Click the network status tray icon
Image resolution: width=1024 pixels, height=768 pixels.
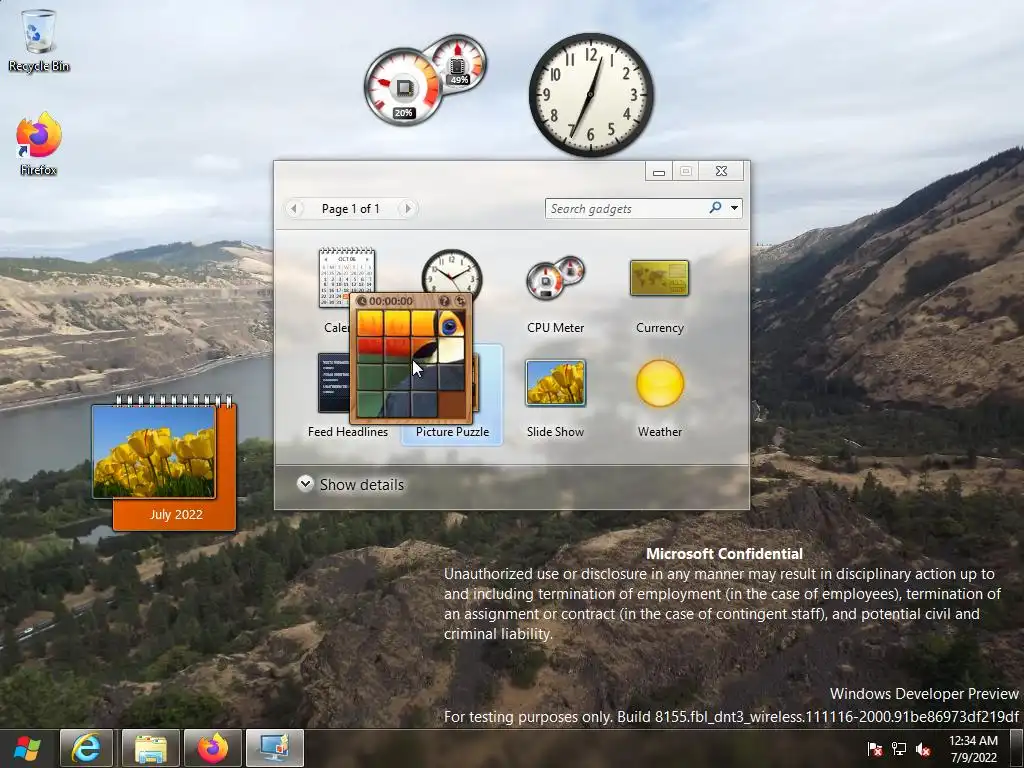[899, 749]
